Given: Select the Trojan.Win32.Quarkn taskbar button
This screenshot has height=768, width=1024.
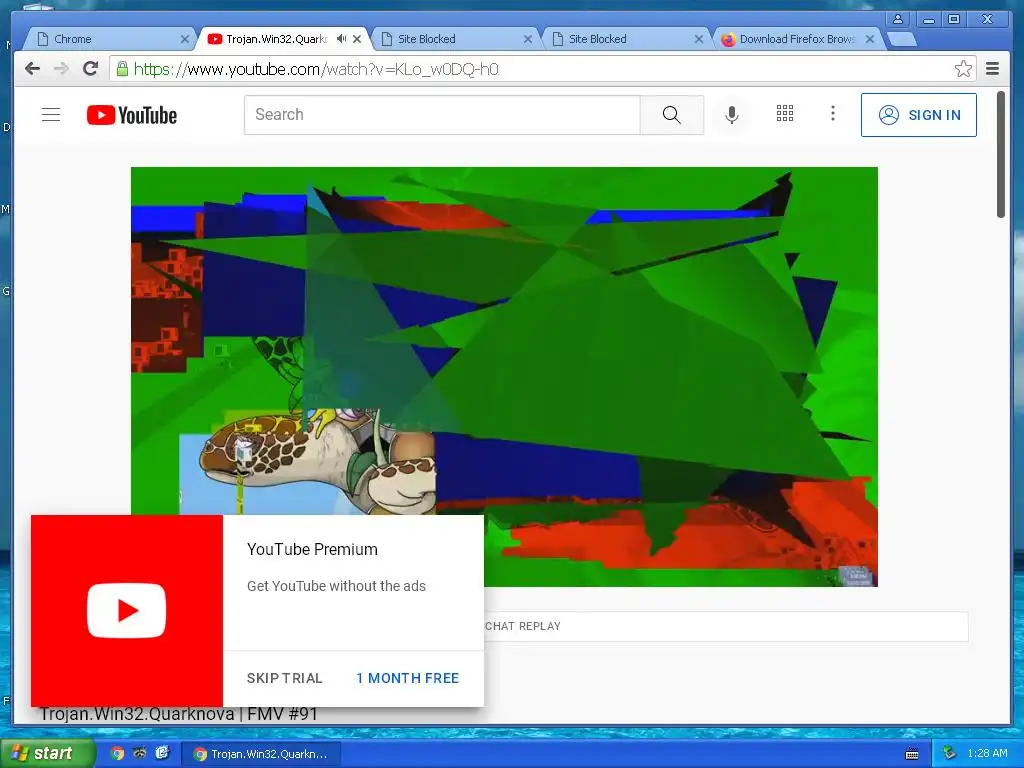Looking at the screenshot, I should (x=260, y=754).
